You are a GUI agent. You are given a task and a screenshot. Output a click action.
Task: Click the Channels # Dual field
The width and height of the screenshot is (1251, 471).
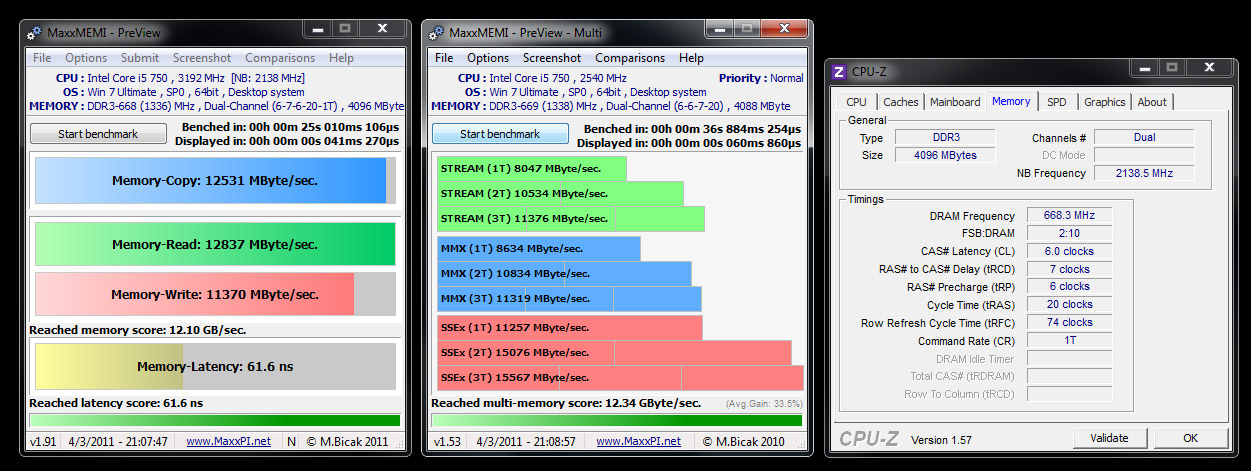pos(1146,137)
